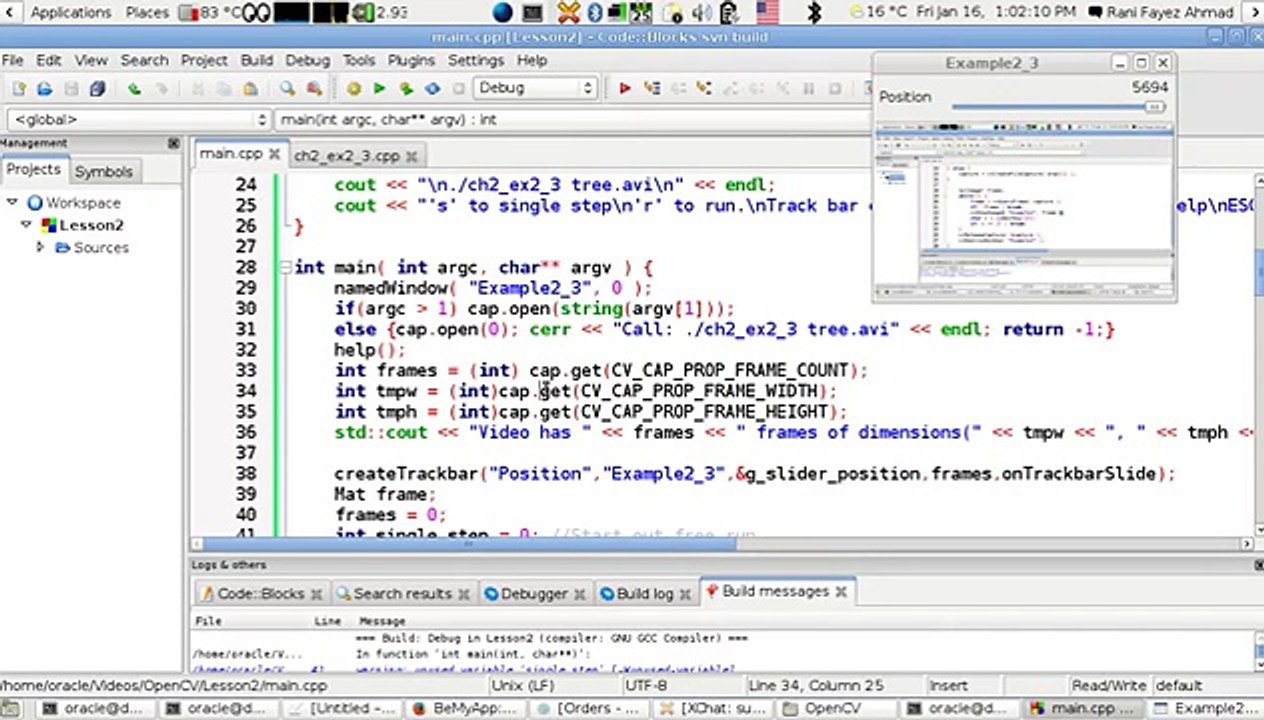Viewport: 1264px width, 720px height.
Task: Select the Lesson2 project in tree
Action: 91,225
